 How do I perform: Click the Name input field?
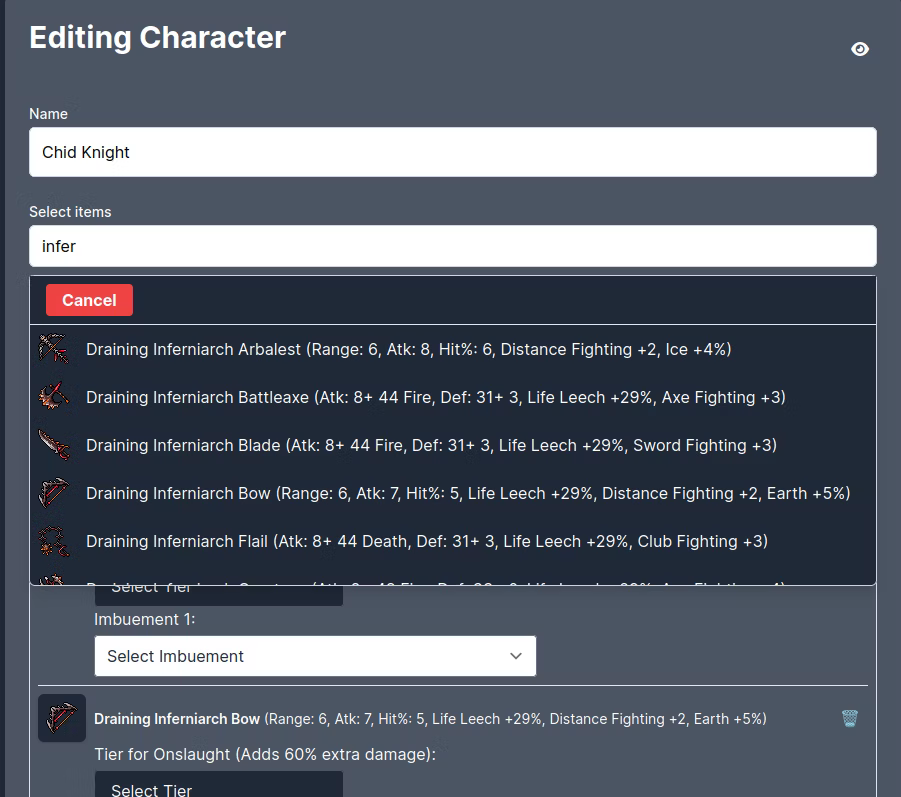pyautogui.click(x=453, y=152)
